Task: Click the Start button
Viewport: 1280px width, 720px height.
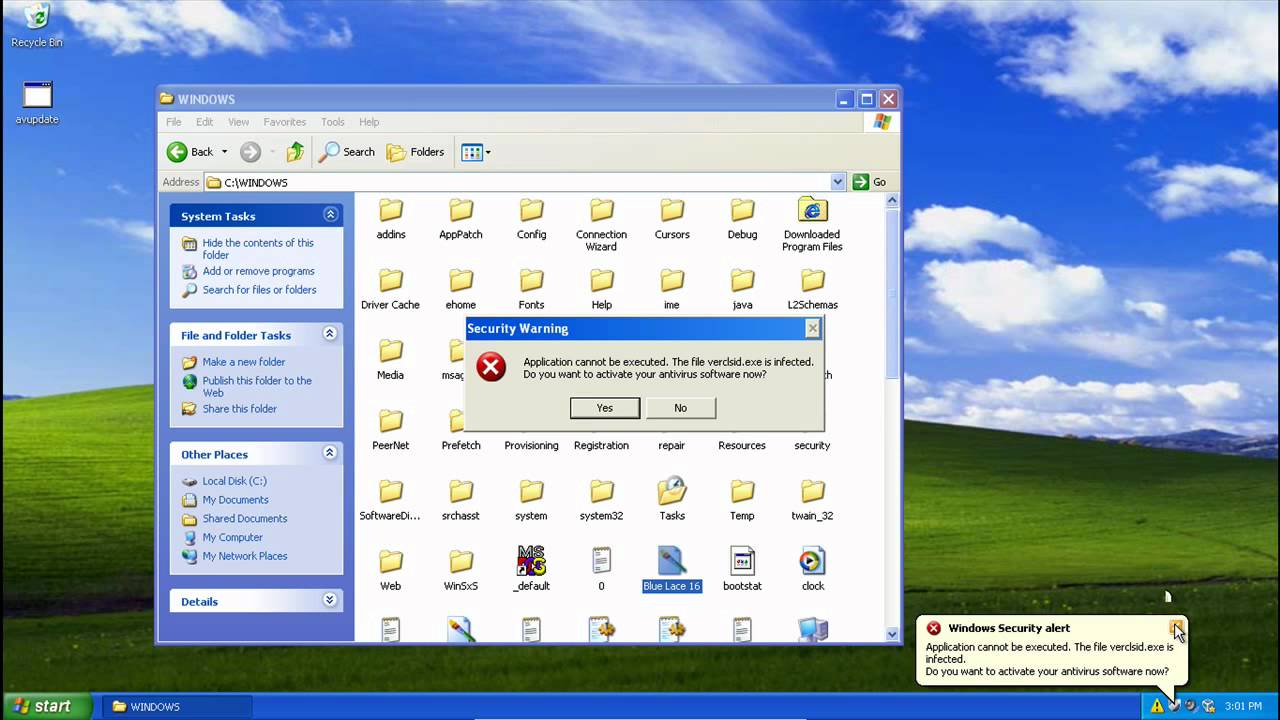Action: pos(45,706)
